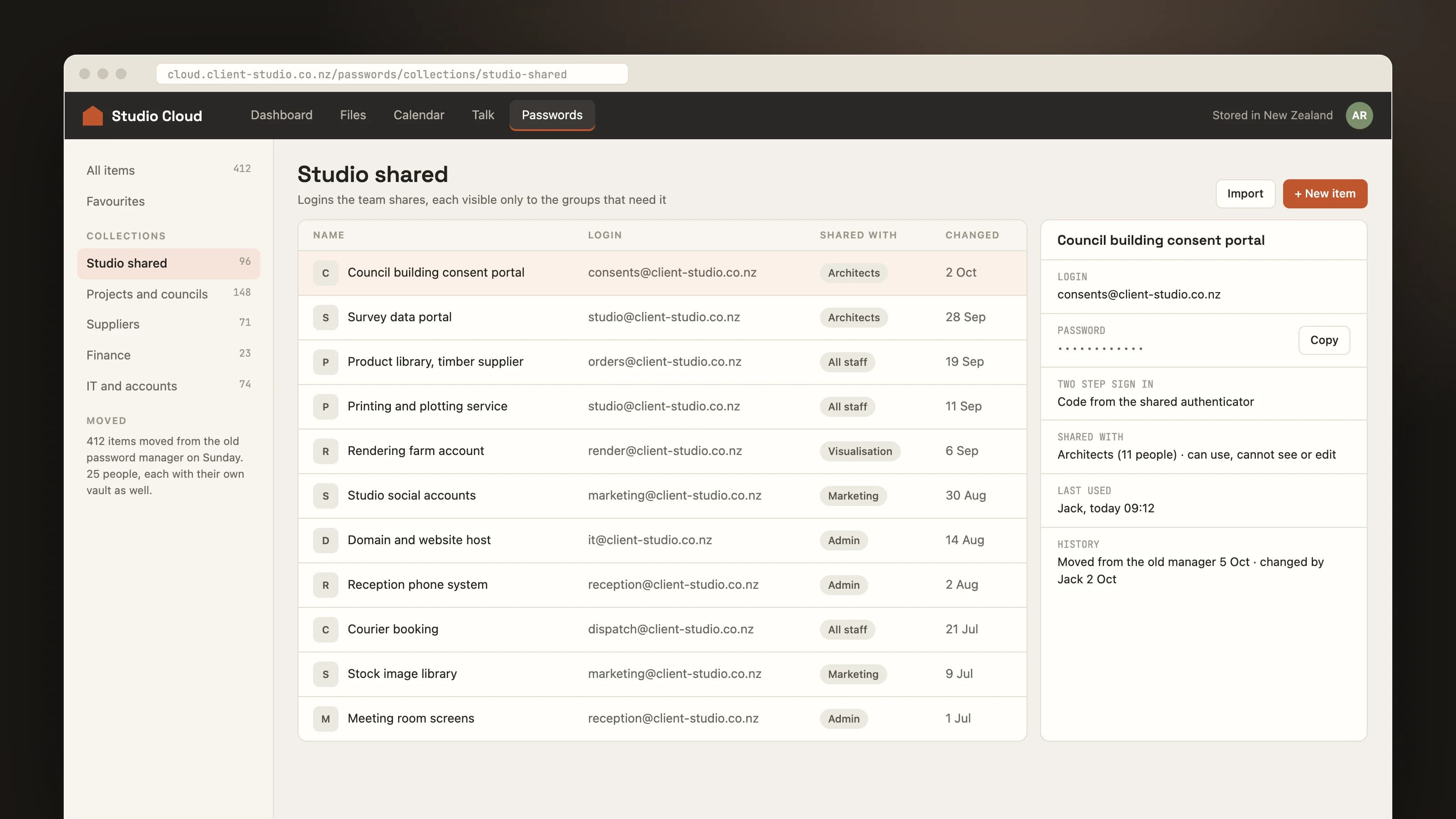Open the Finance collection
This screenshot has width=1456, height=819.
pos(168,355)
